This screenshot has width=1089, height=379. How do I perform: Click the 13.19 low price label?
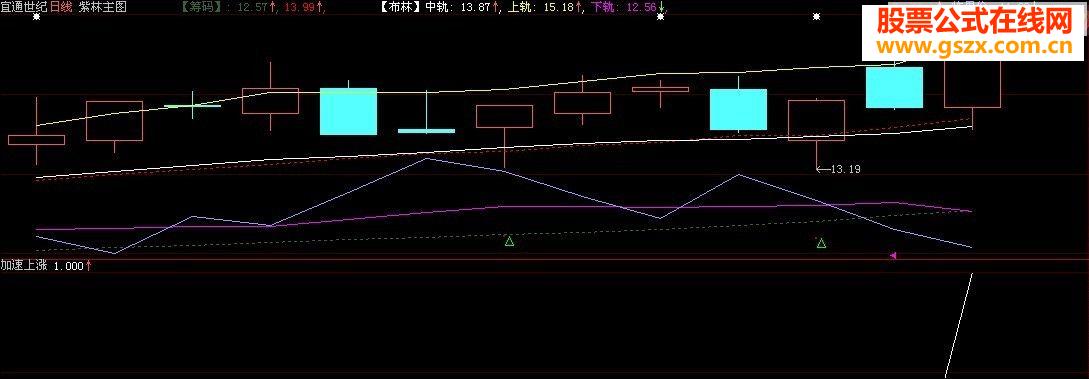(846, 169)
